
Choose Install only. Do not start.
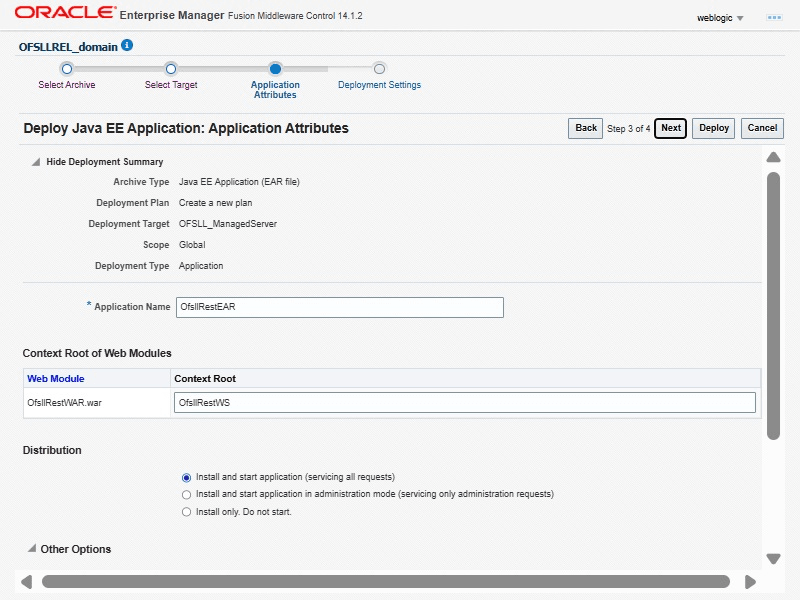pos(186,511)
